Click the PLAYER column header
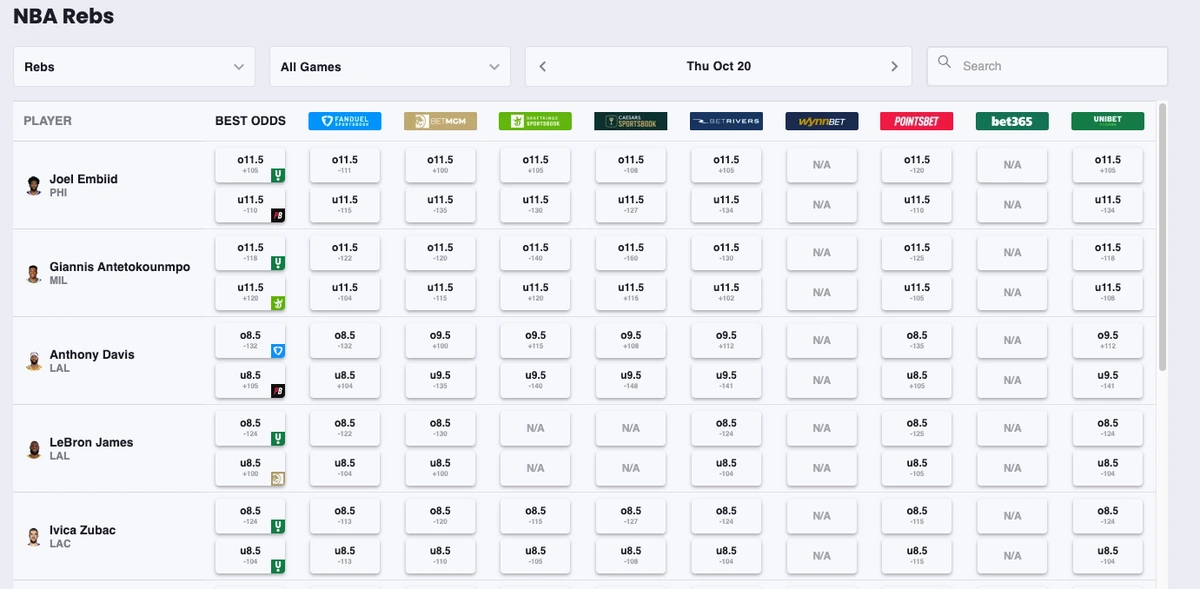 [48, 121]
